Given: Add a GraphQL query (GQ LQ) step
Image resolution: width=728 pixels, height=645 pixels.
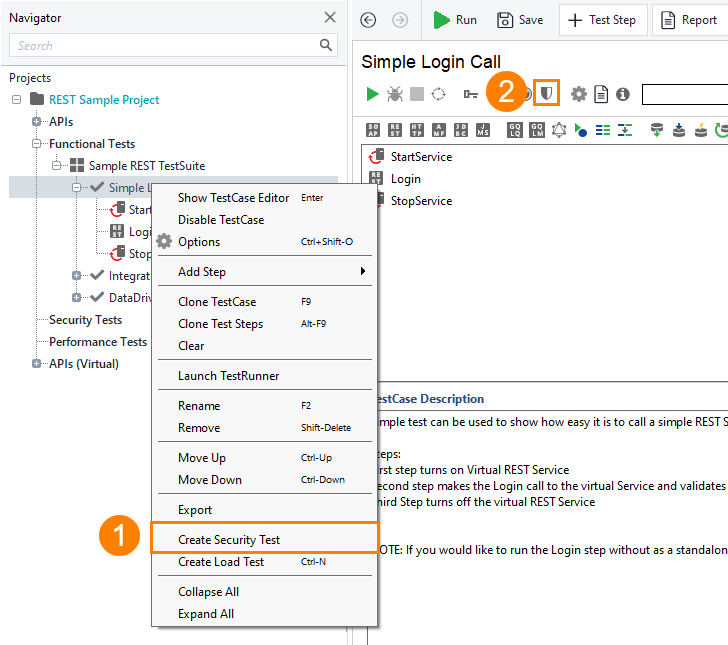Looking at the screenshot, I should coord(515,130).
